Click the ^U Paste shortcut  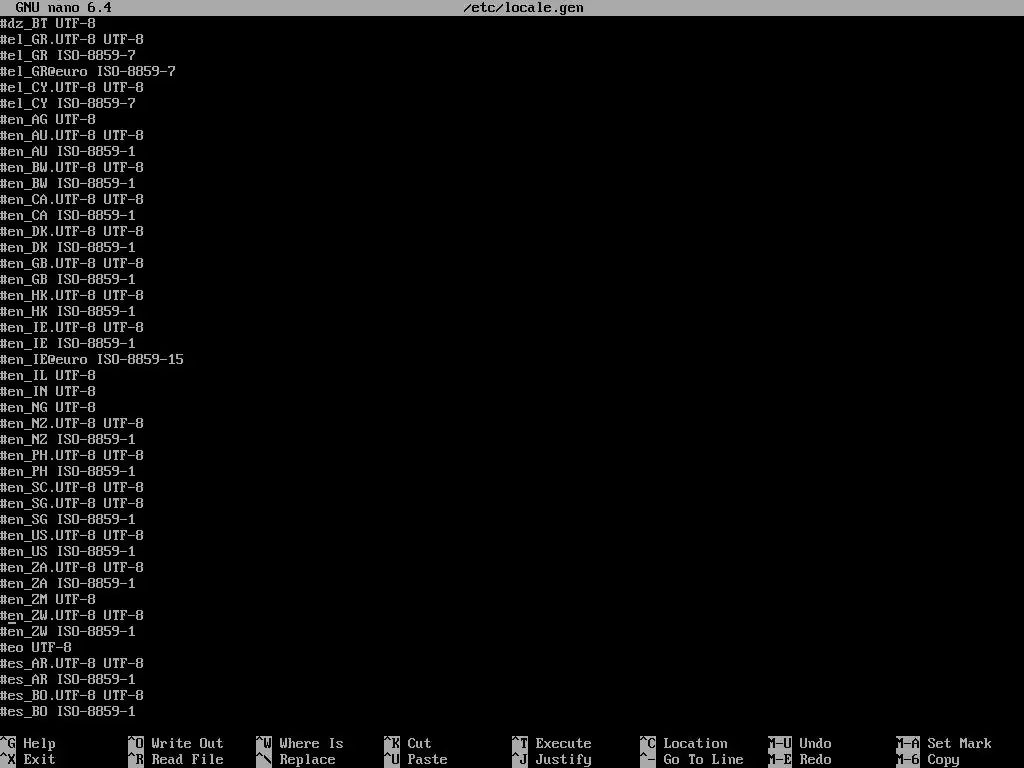coord(416,760)
